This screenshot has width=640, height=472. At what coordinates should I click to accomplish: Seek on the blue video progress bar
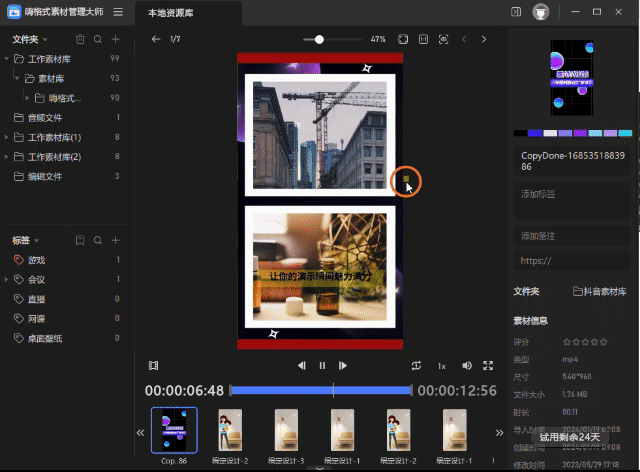[x=321, y=390]
